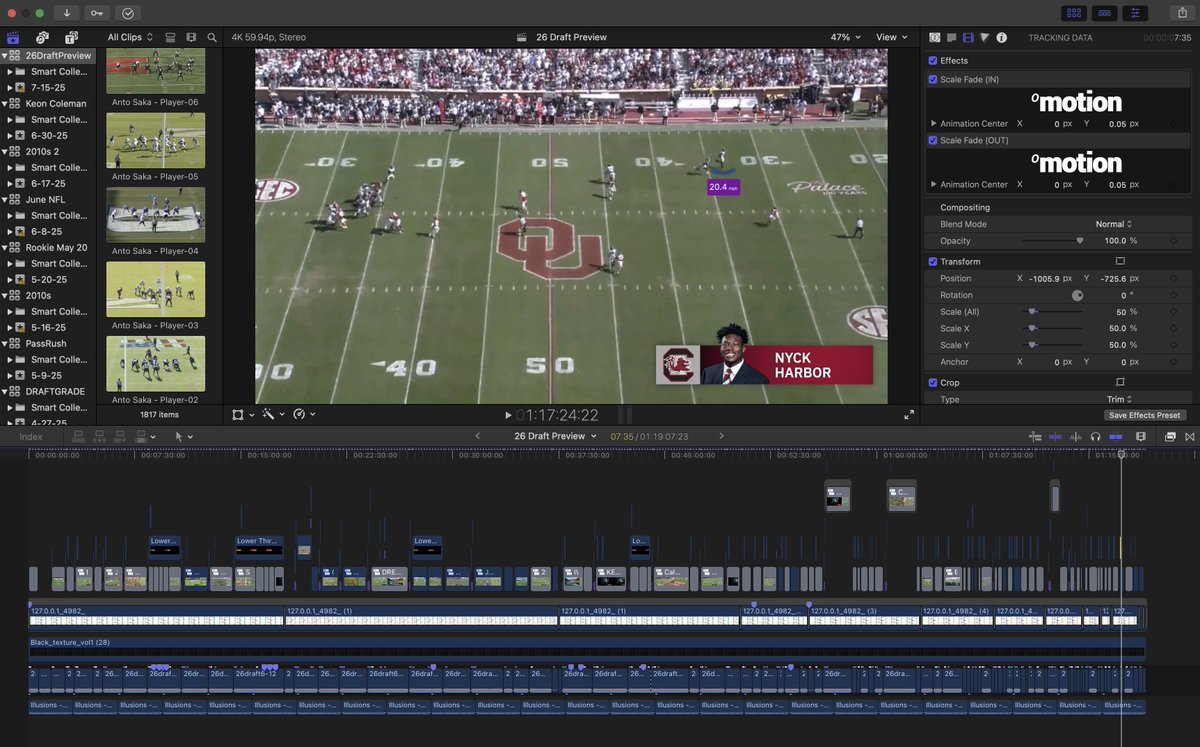Viewport: 1200px width, 747px height.
Task: Toggle filmstrip or list clip view
Action: (x=171, y=37)
